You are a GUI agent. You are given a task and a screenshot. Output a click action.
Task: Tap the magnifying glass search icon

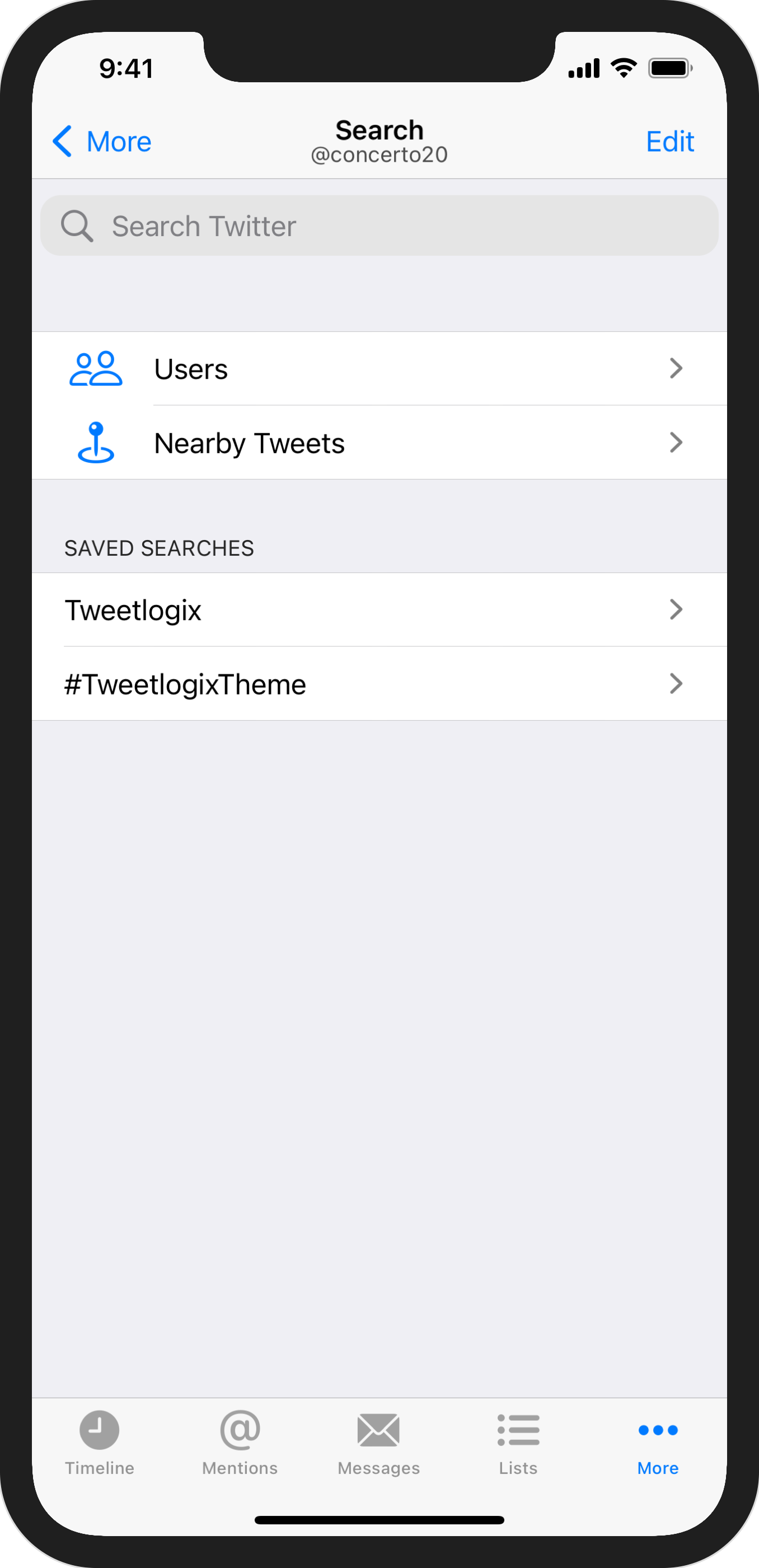(x=77, y=226)
